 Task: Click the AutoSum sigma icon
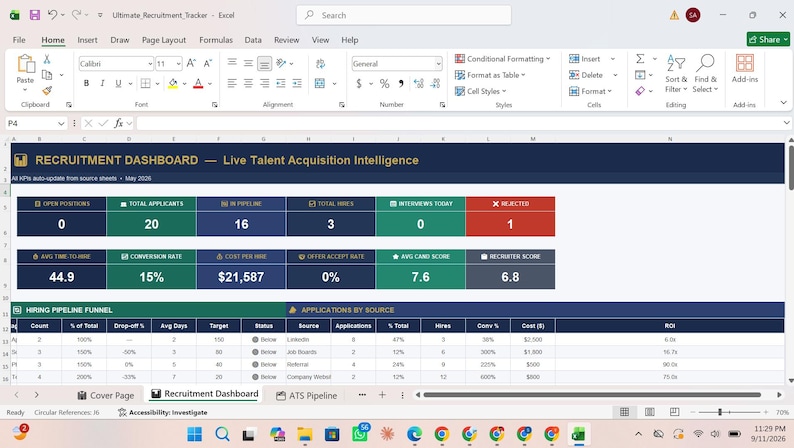(x=641, y=59)
